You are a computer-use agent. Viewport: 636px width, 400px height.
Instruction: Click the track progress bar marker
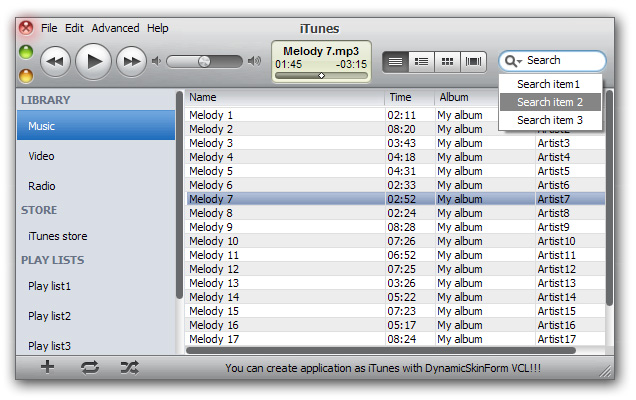(321, 75)
